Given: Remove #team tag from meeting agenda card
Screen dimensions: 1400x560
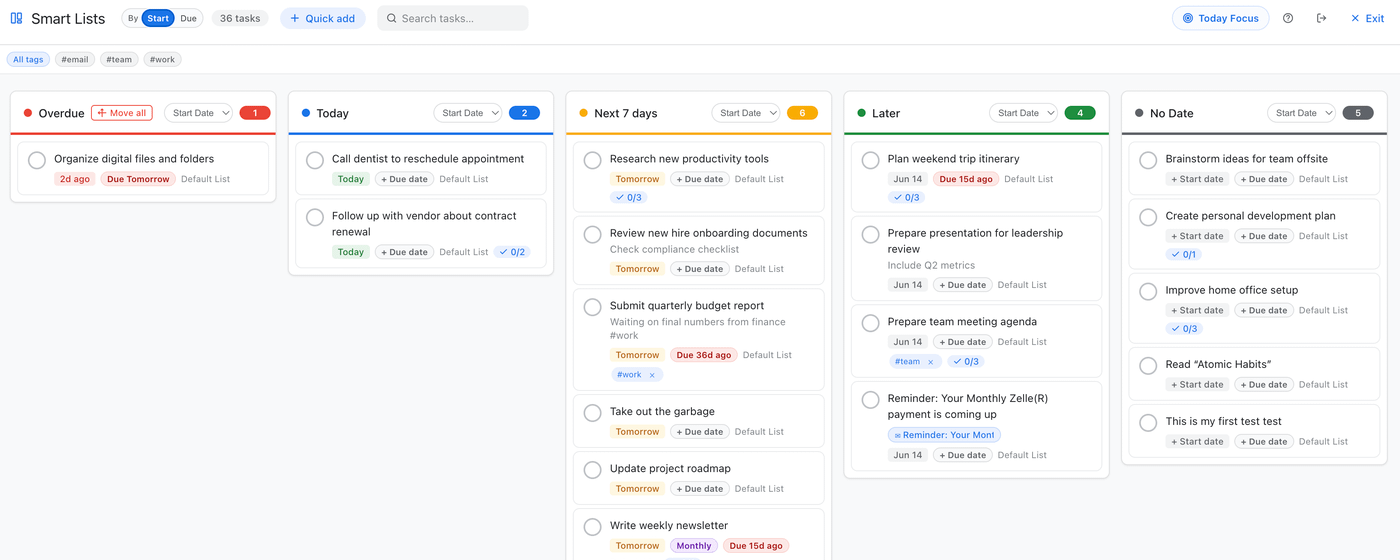Looking at the screenshot, I should point(930,362).
